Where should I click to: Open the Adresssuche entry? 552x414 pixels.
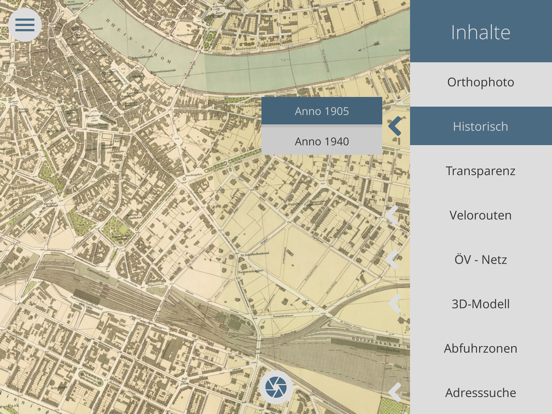pos(481,393)
